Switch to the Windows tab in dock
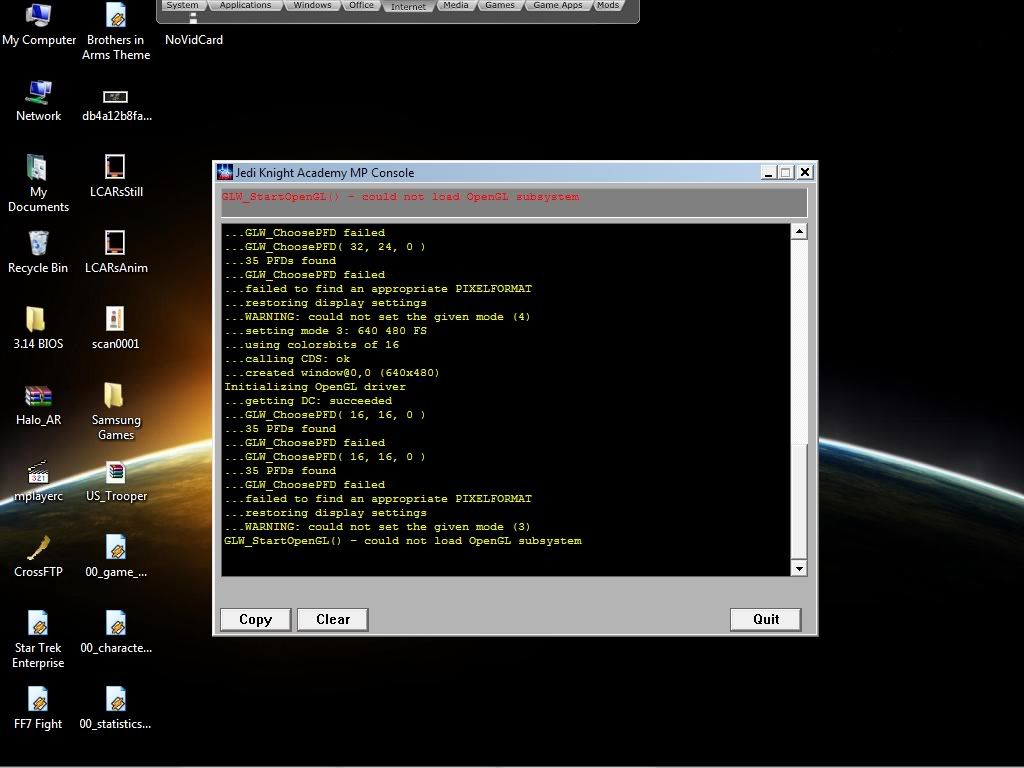 click(312, 5)
